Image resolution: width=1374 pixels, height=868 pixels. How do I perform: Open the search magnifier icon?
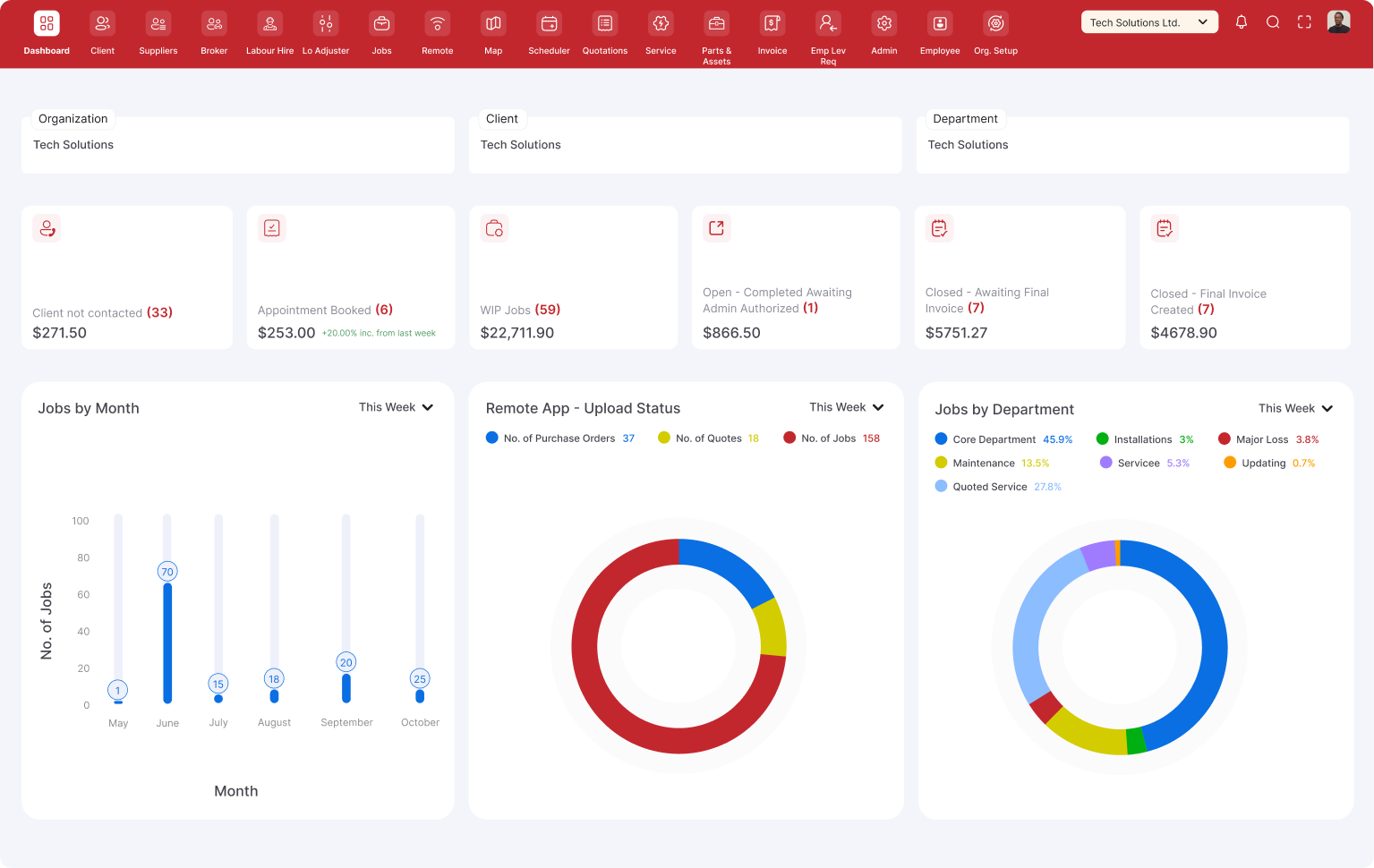pyautogui.click(x=1272, y=22)
